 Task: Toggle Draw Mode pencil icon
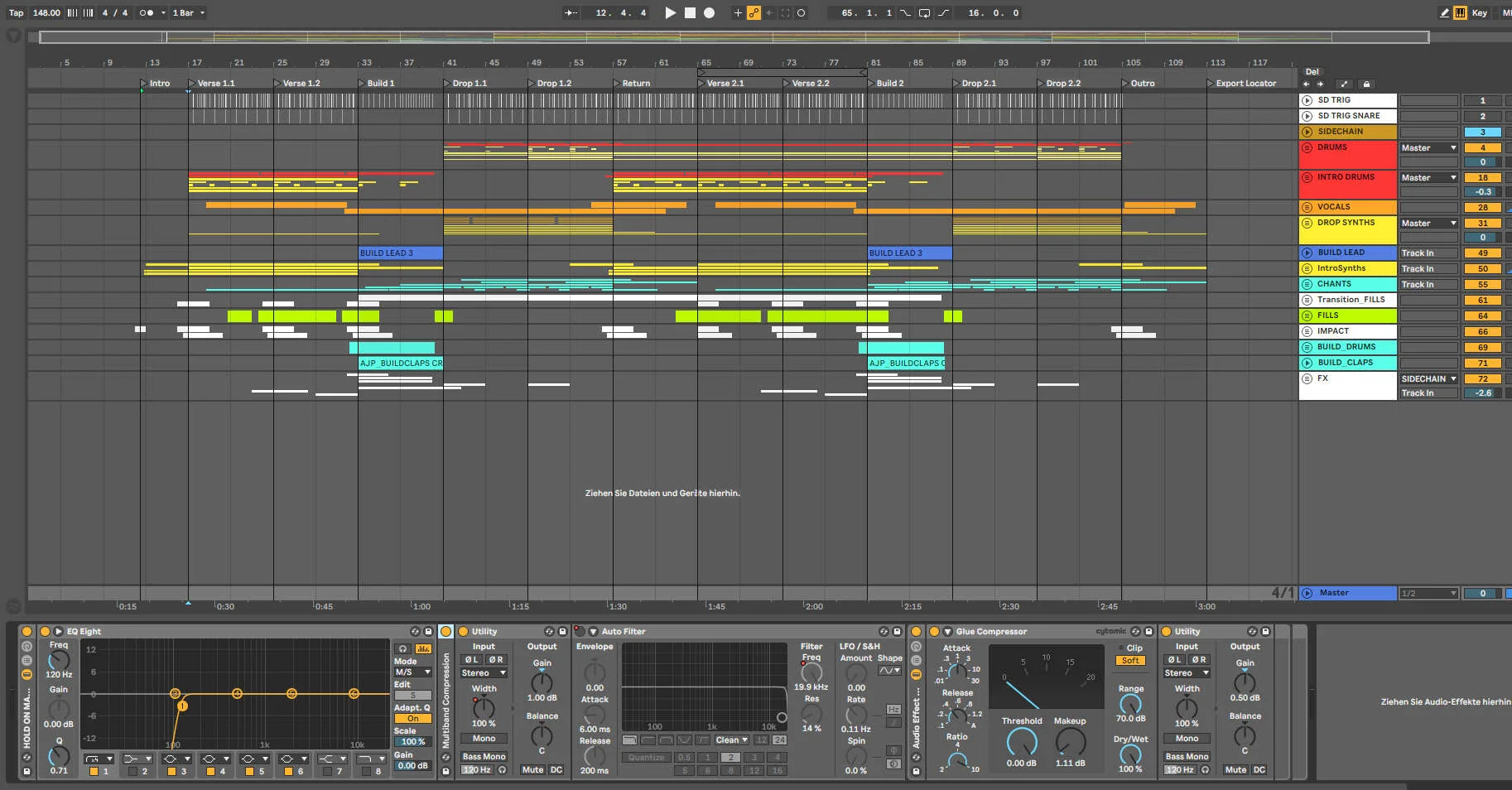(1445, 12)
